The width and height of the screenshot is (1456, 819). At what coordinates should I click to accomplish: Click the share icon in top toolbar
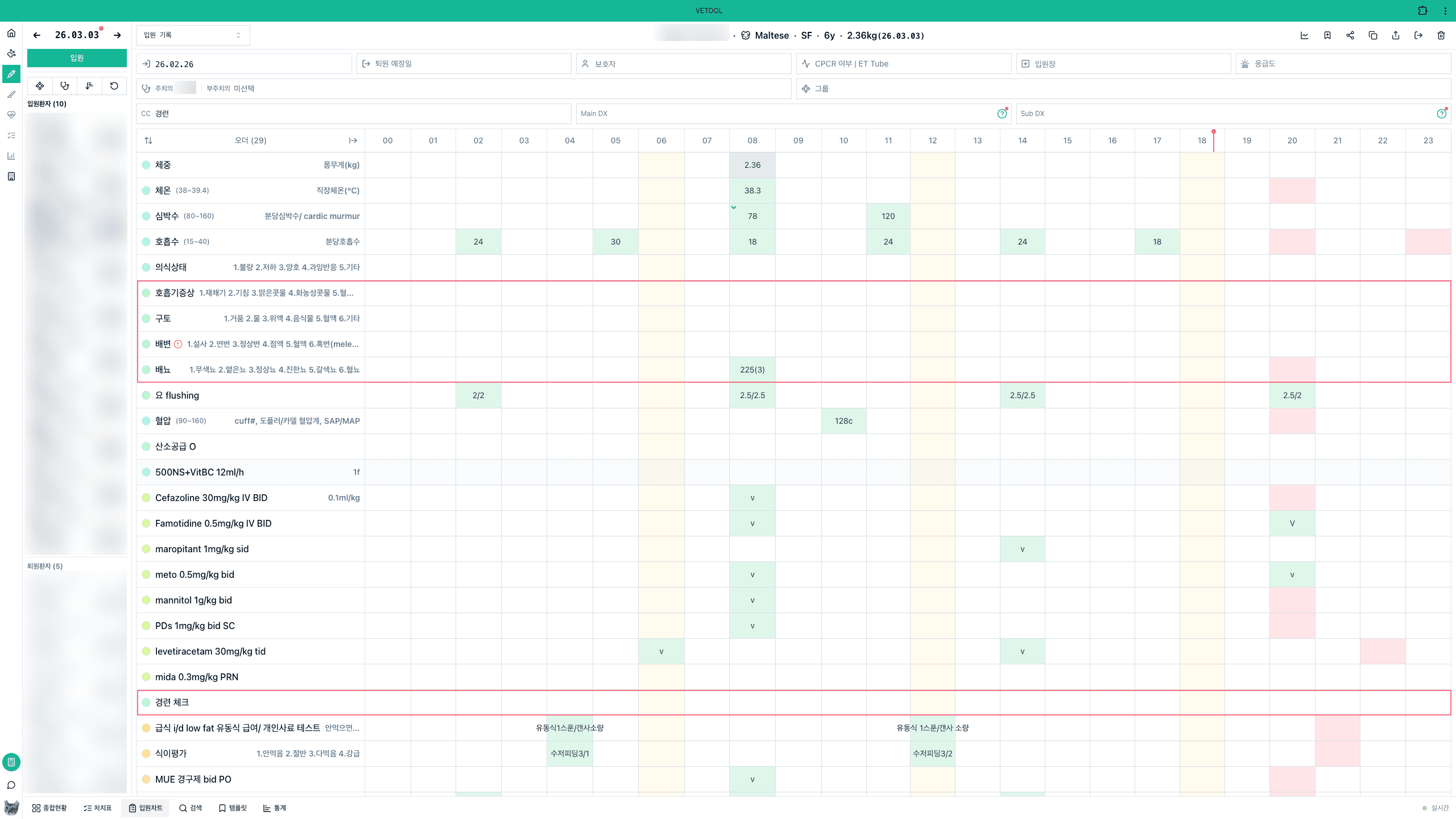click(x=1350, y=35)
